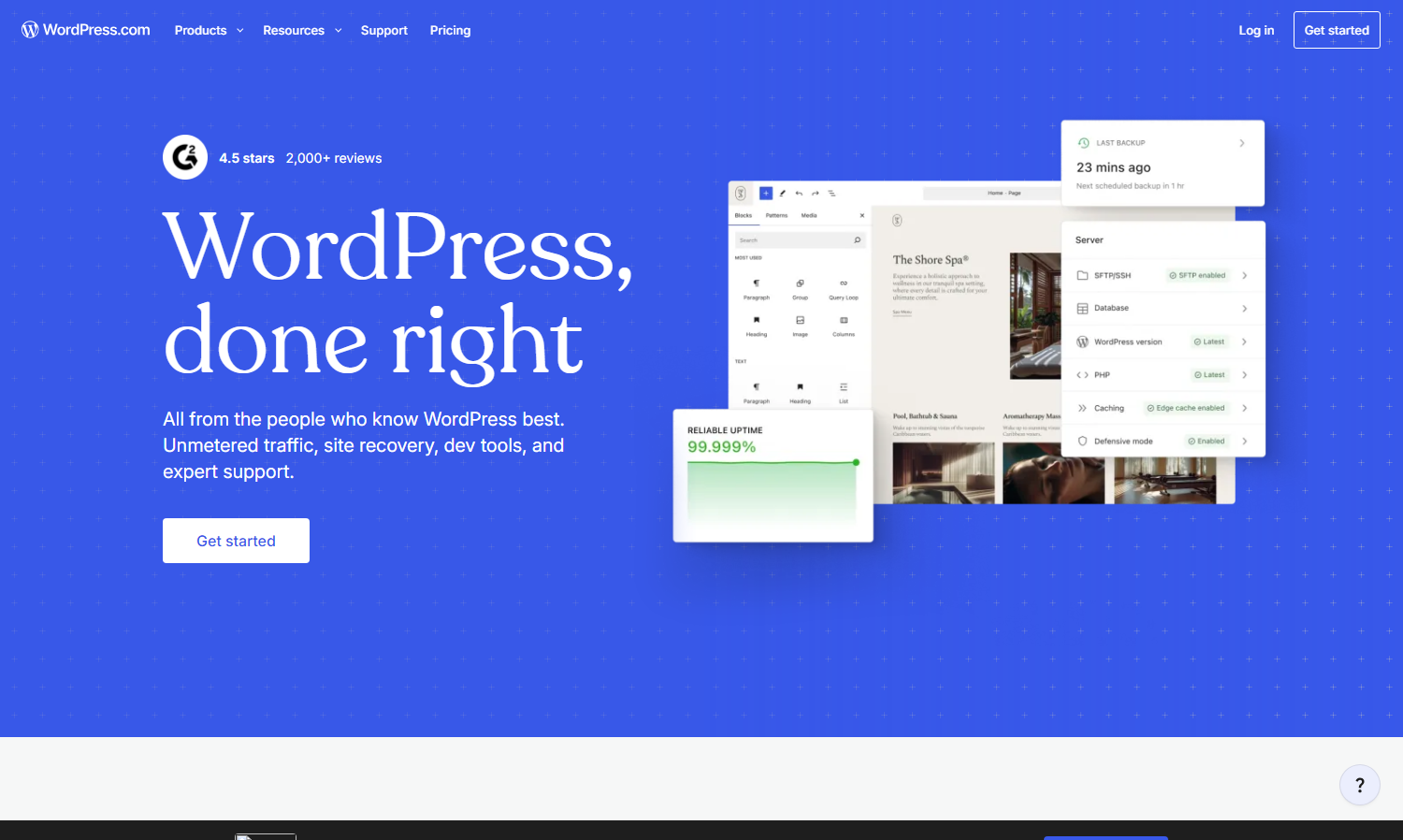Image resolution: width=1403 pixels, height=840 pixels.
Task: Expand the WordPress version row chevron
Action: pos(1245,341)
